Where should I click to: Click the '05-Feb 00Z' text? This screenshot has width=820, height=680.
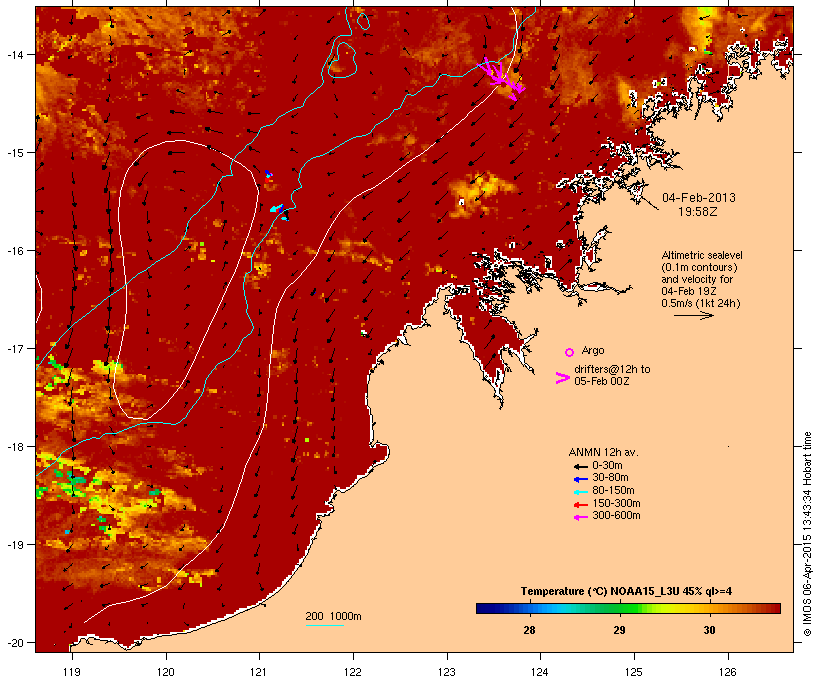tap(602, 381)
